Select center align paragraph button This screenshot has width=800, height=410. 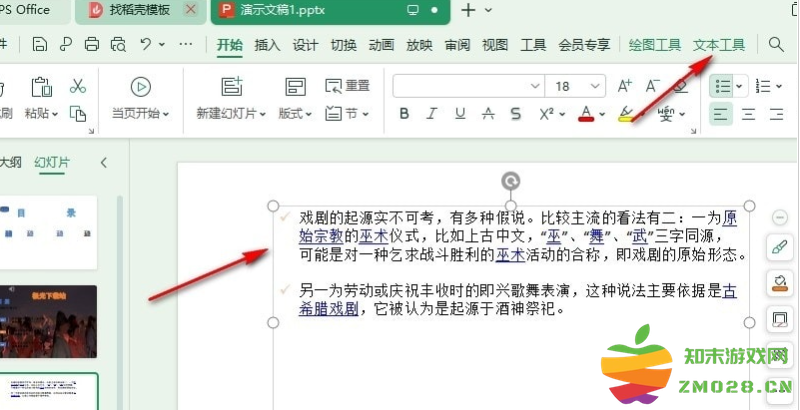click(x=748, y=114)
